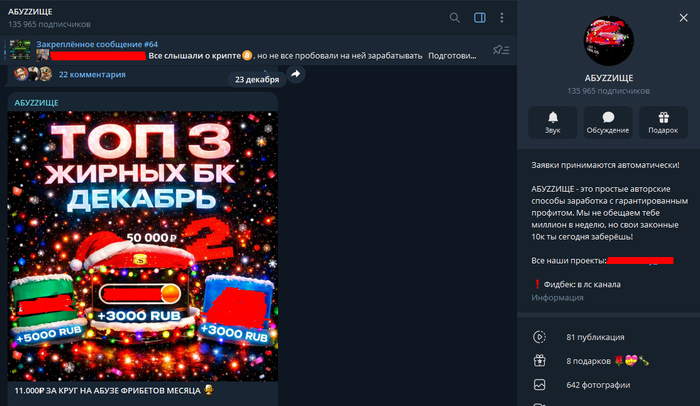Click the redacted link after Все наши проекты
700x406 pixels.
[x=640, y=261]
